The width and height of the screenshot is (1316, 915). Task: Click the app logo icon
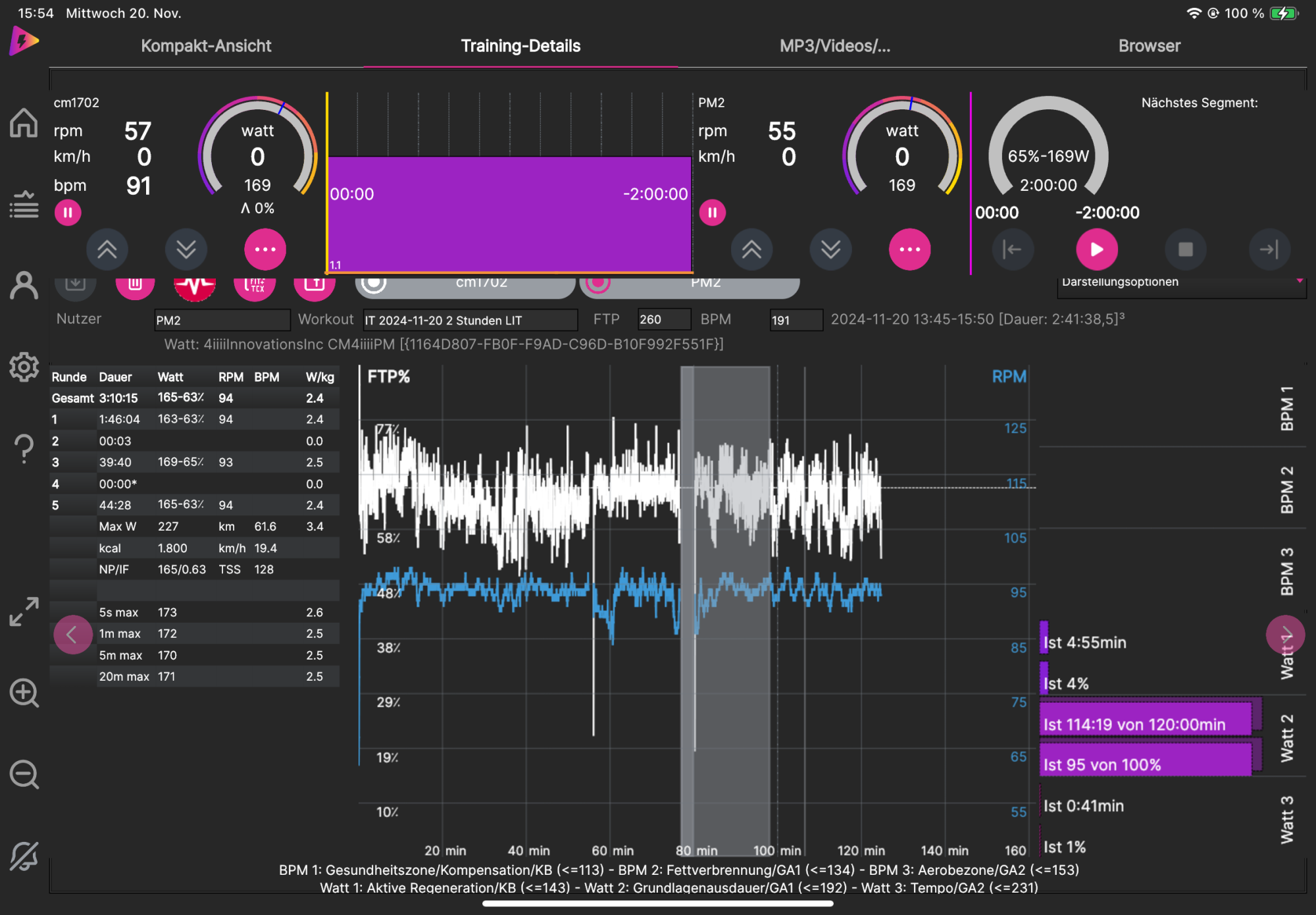click(24, 41)
